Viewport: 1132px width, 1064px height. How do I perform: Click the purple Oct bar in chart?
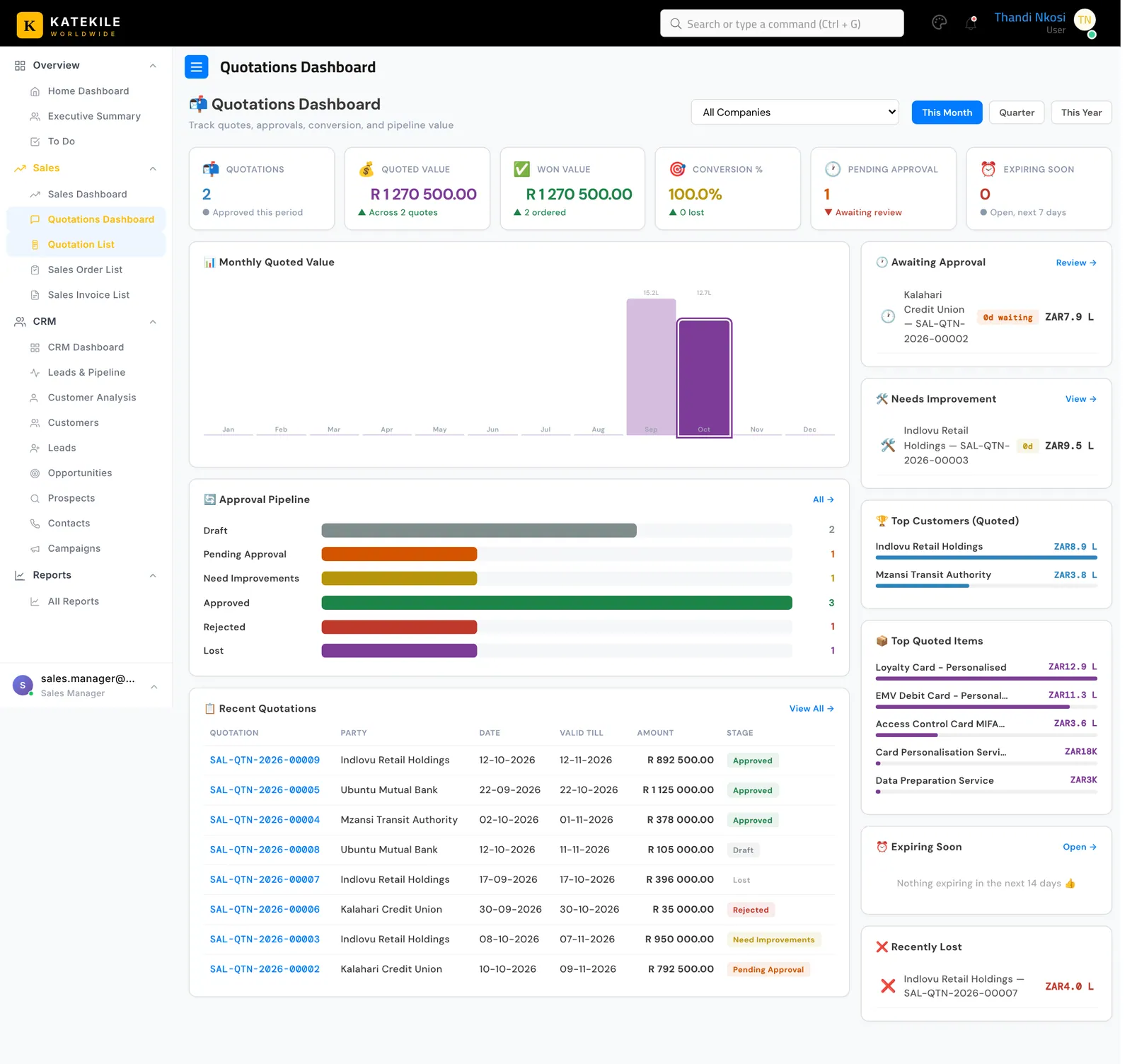pos(704,377)
